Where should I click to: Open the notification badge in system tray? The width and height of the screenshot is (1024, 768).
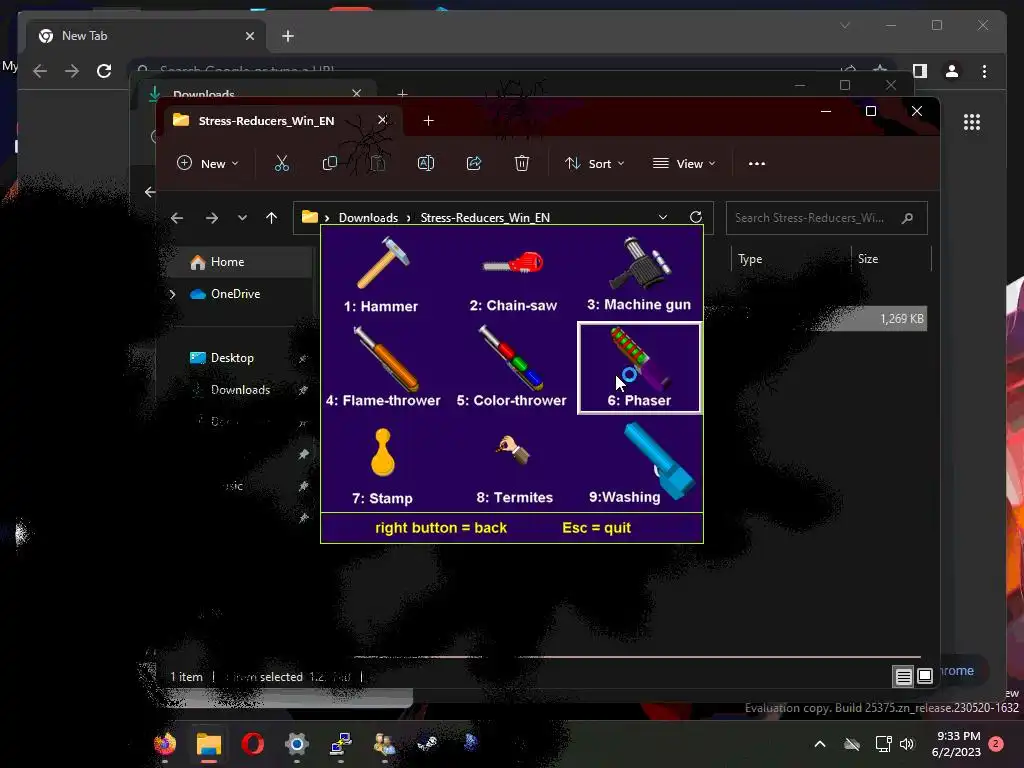click(x=997, y=743)
